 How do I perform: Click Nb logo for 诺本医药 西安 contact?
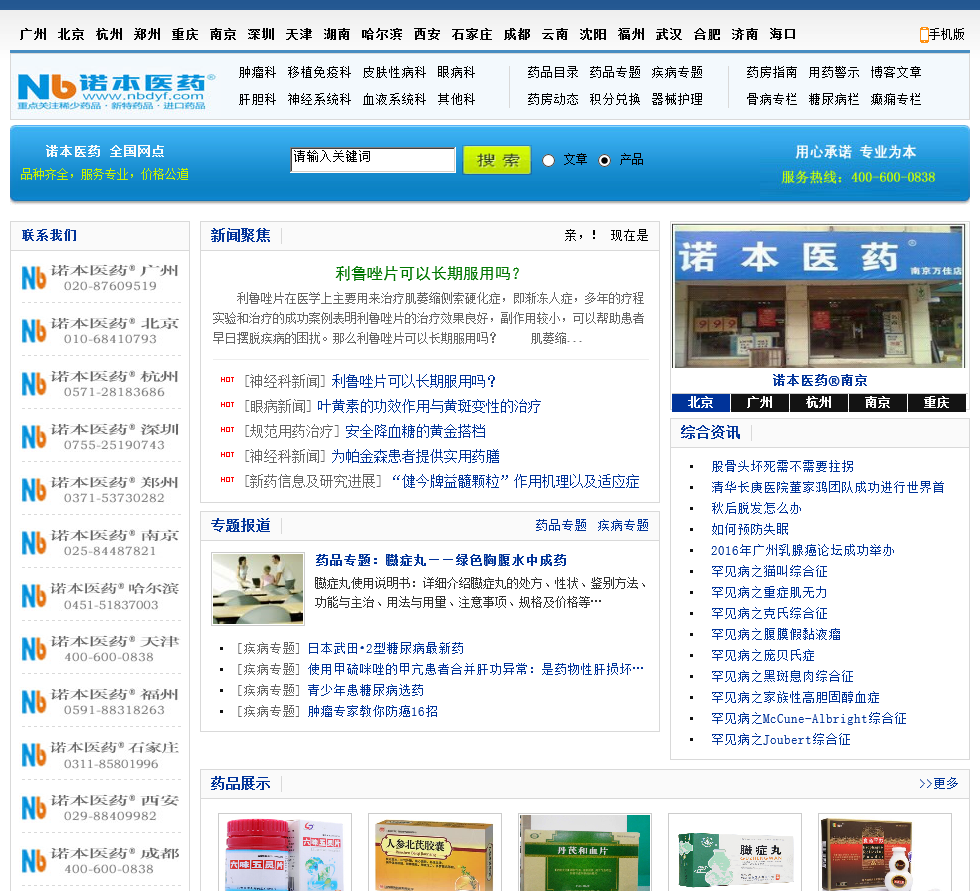34,808
